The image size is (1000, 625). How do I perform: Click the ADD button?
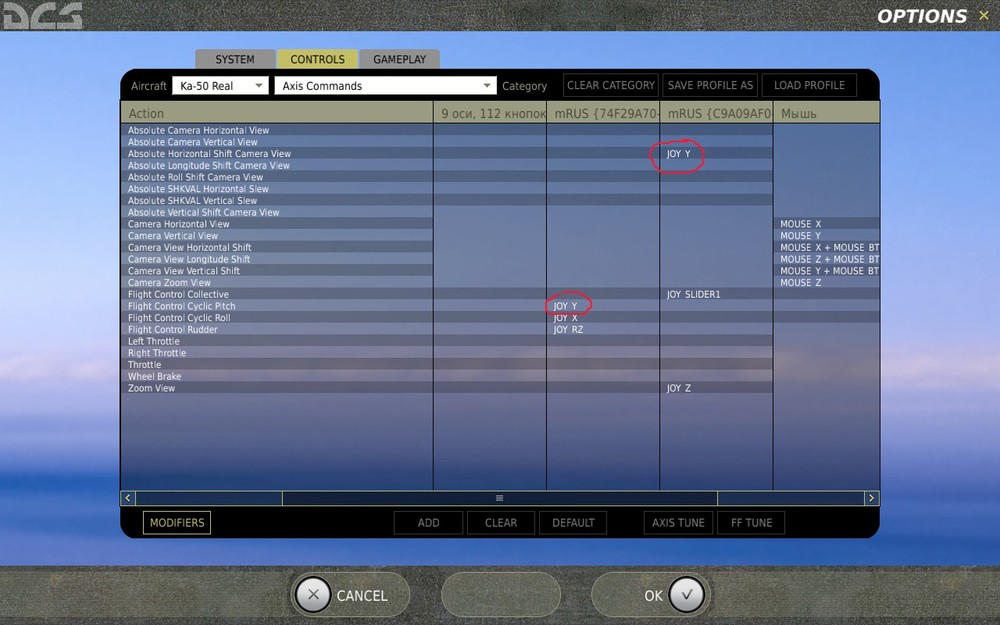coord(428,522)
